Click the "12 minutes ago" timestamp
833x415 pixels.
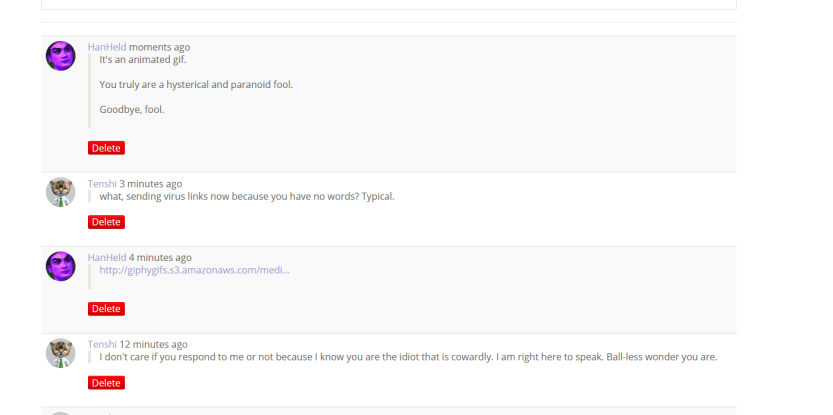click(x=154, y=345)
